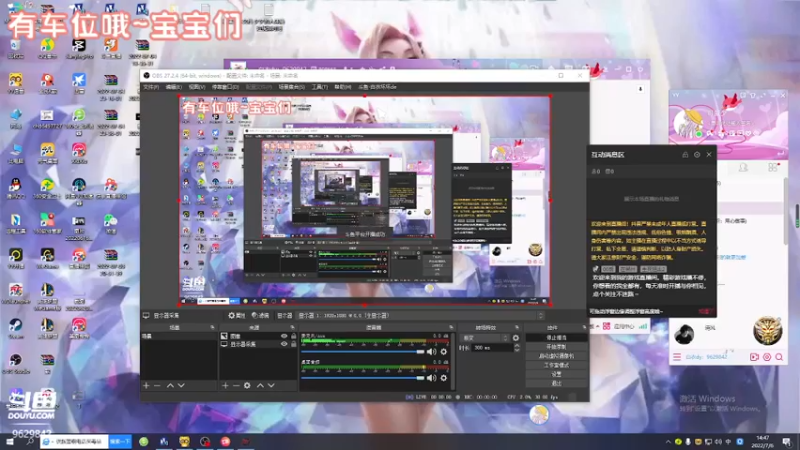
Task: Open notification center icon on taskbar
Action: pos(787,442)
